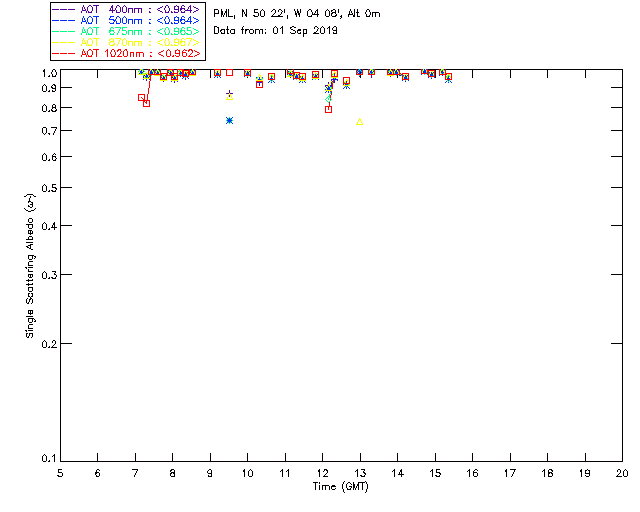Image resolution: width=640 pixels, height=512 pixels.
Task: Click the 0.8 tick label on y-axis
Action: (x=49, y=108)
